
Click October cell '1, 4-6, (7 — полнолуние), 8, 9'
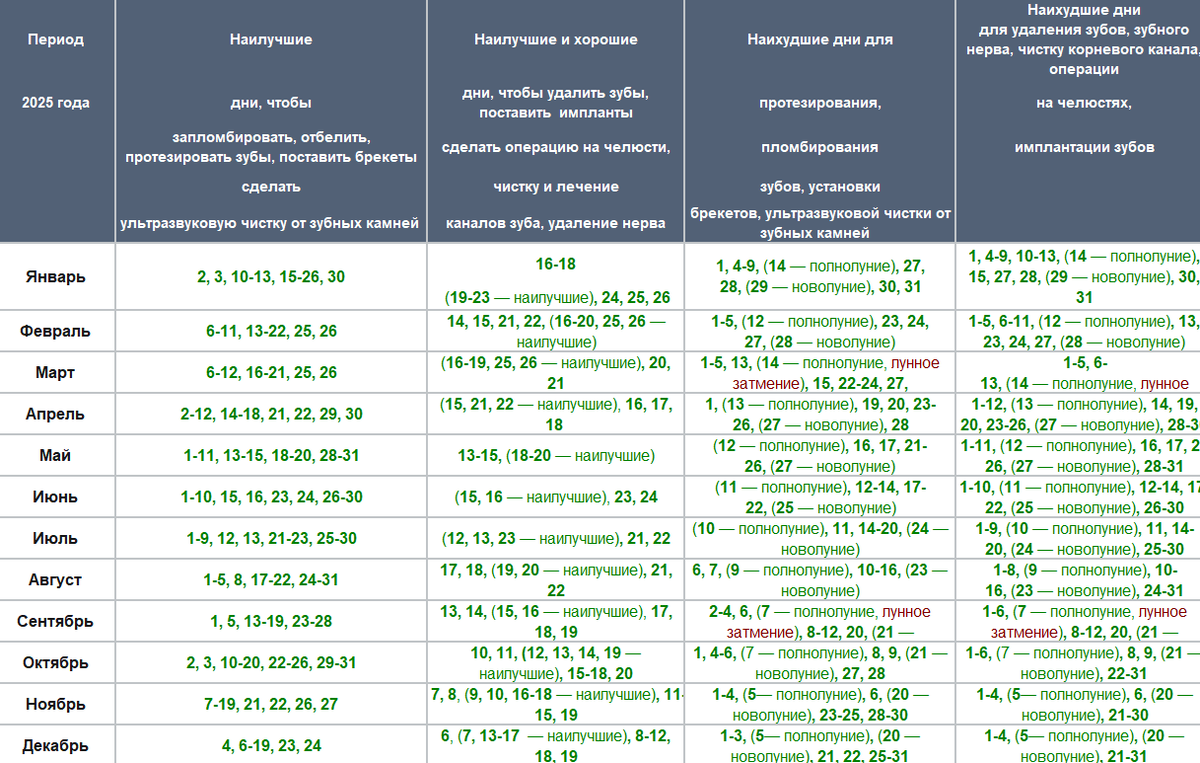pos(819,663)
